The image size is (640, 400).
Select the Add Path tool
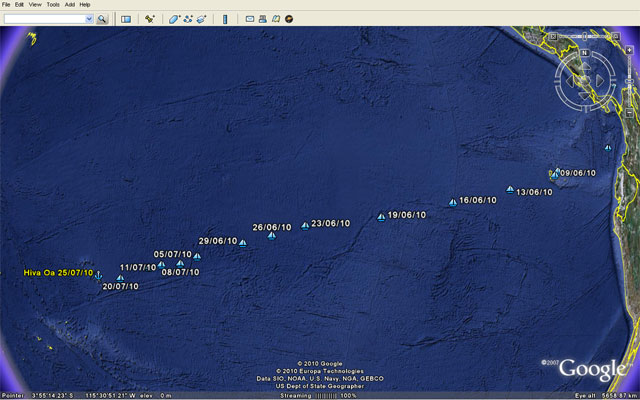tap(188, 19)
